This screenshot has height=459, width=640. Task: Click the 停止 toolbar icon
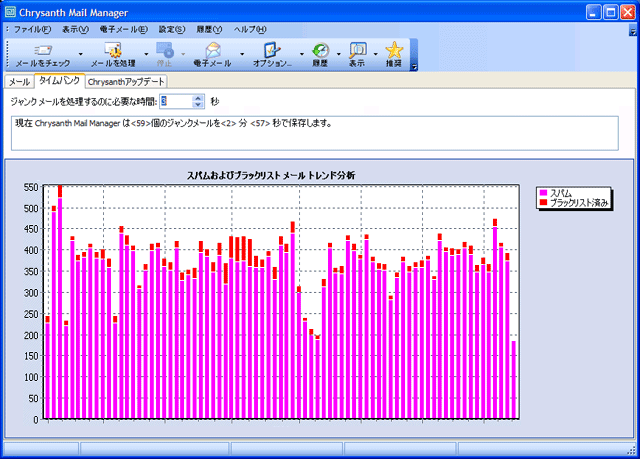pyautogui.click(x=164, y=50)
